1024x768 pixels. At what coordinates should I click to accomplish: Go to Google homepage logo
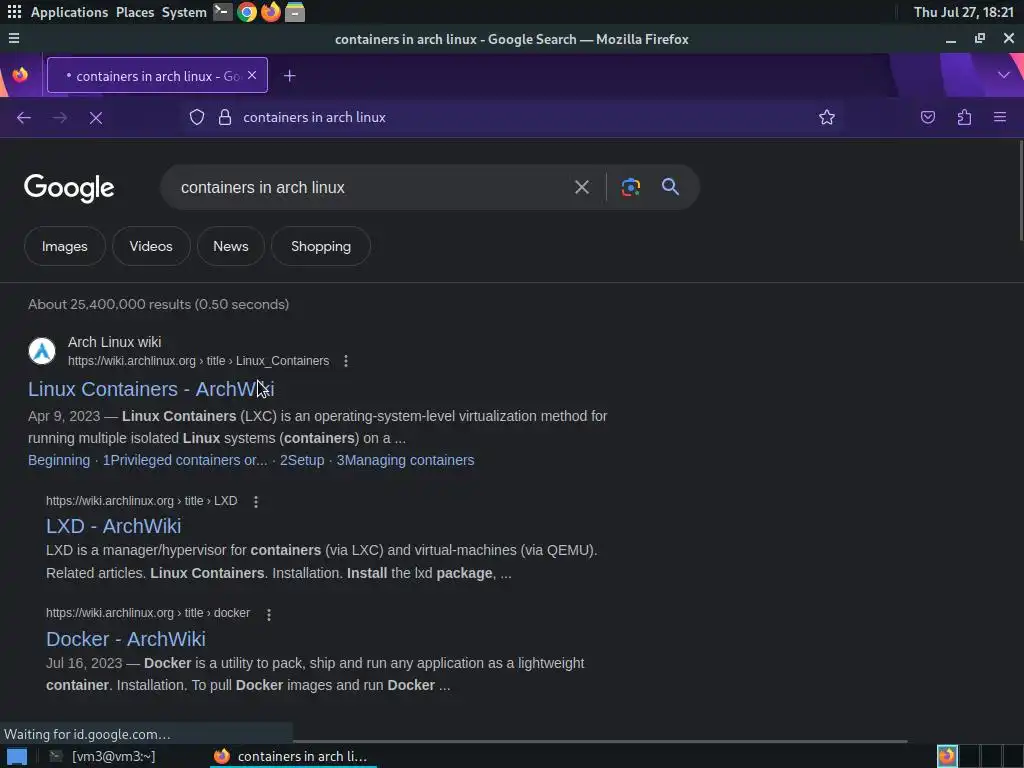[69, 188]
